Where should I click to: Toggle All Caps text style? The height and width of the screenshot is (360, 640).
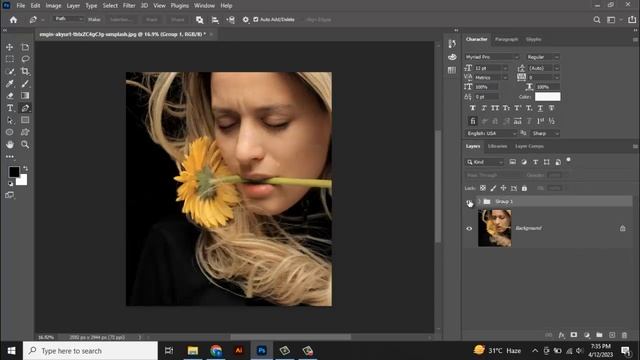tap(495, 108)
